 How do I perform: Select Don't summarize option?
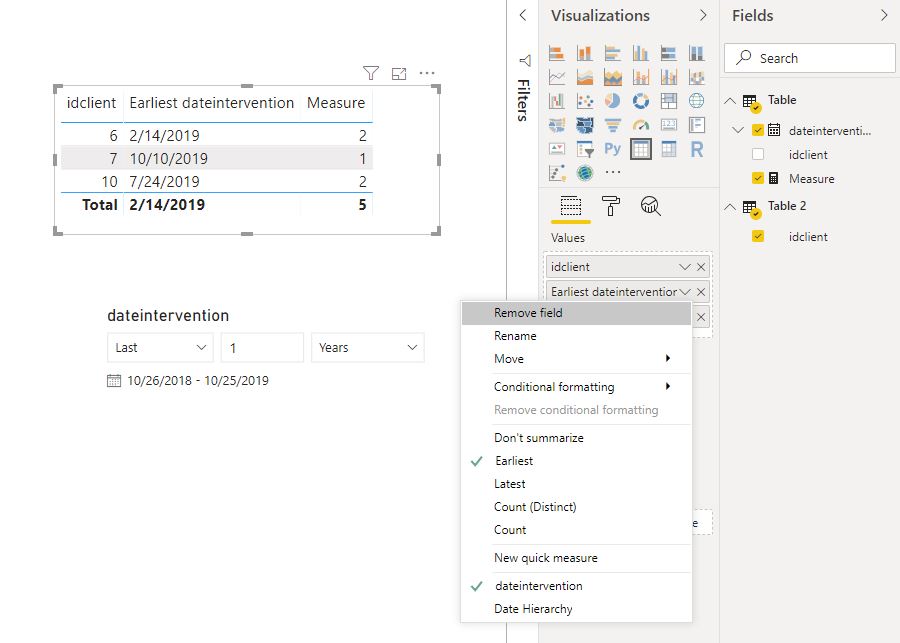(x=576, y=437)
